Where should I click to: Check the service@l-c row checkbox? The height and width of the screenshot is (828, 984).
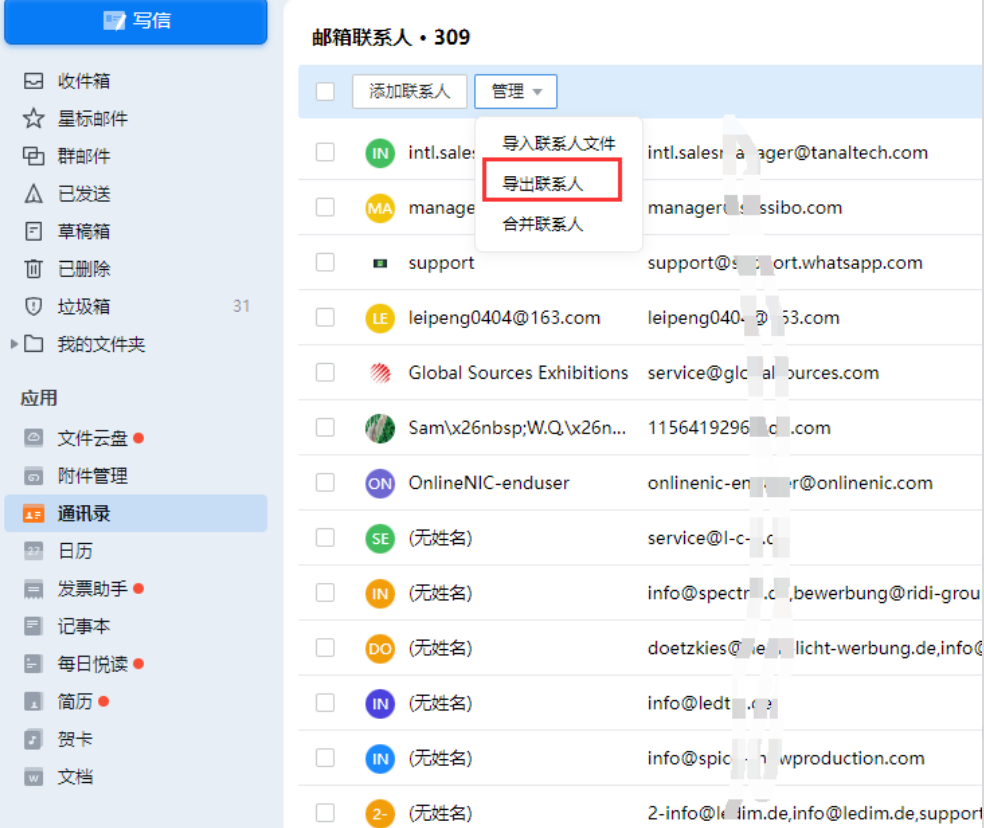click(x=325, y=537)
